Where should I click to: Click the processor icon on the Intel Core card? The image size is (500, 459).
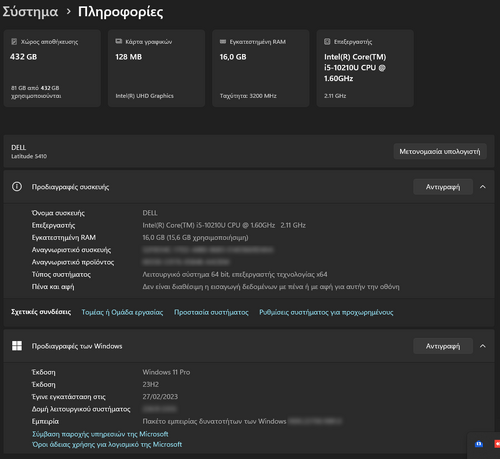327,41
